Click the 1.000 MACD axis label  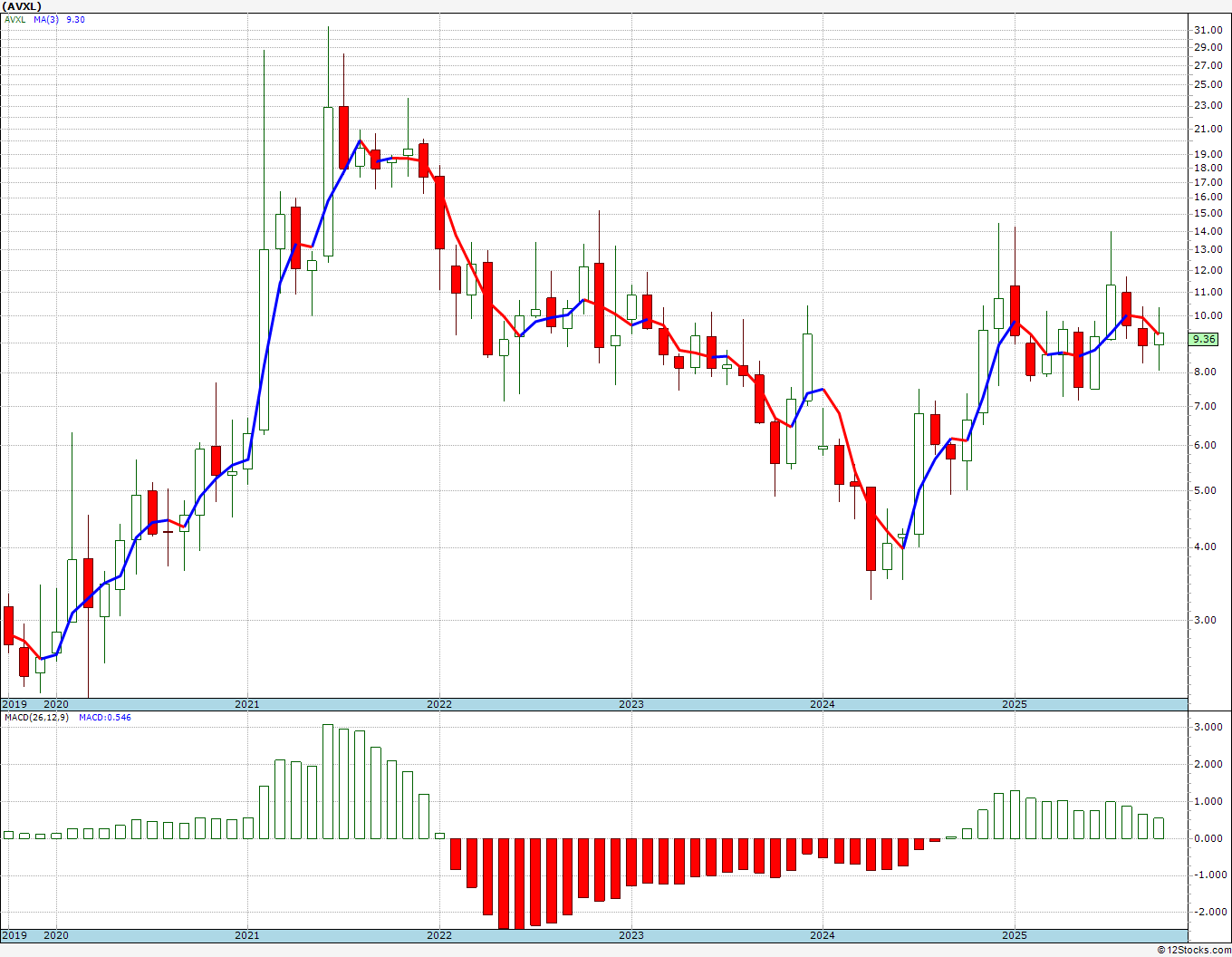[x=1208, y=801]
